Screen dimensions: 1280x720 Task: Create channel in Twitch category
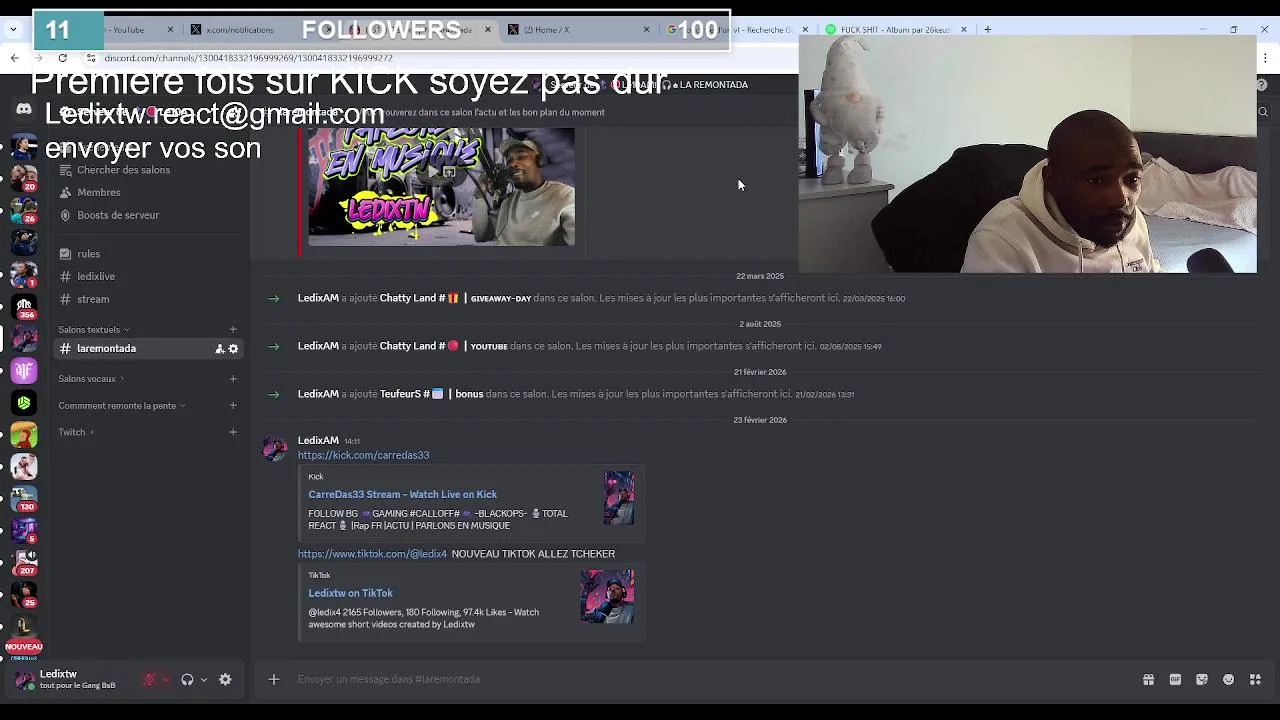233,433
